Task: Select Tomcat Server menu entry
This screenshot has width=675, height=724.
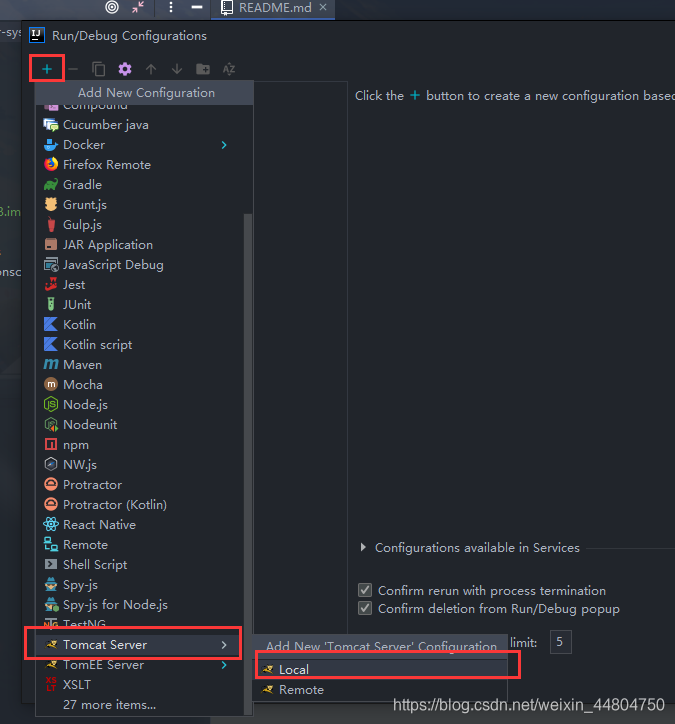Action: pyautogui.click(x=139, y=645)
